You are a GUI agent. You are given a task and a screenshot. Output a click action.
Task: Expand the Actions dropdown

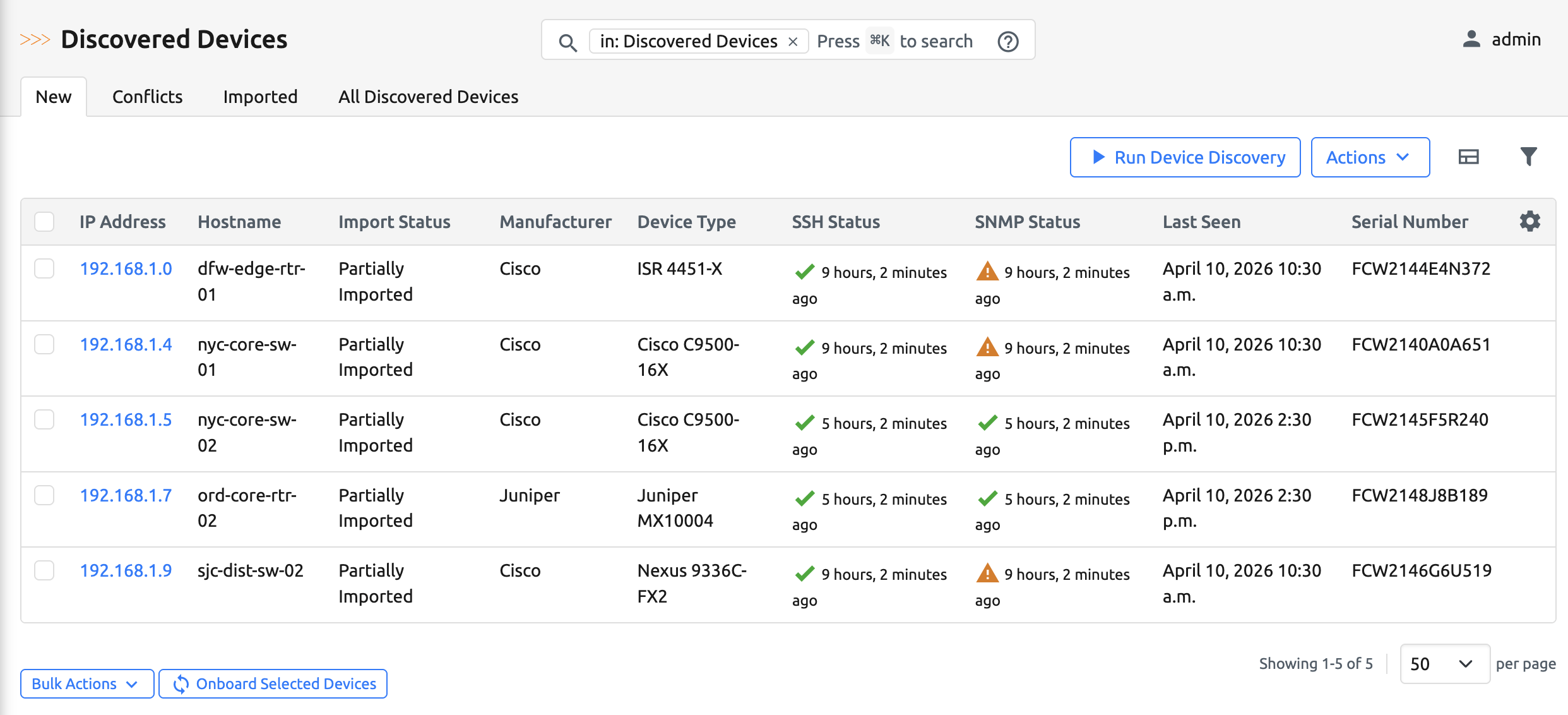click(1370, 157)
